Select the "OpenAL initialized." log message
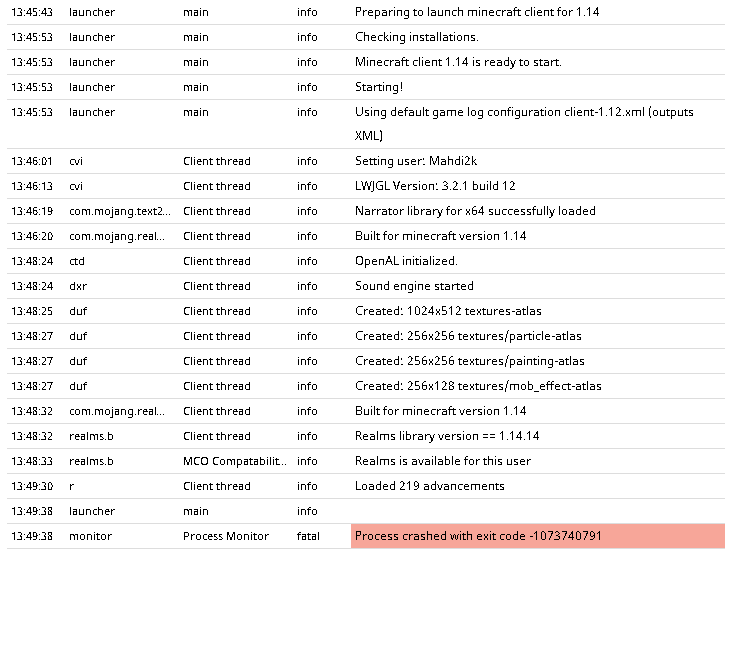This screenshot has width=735, height=661. click(x=406, y=261)
